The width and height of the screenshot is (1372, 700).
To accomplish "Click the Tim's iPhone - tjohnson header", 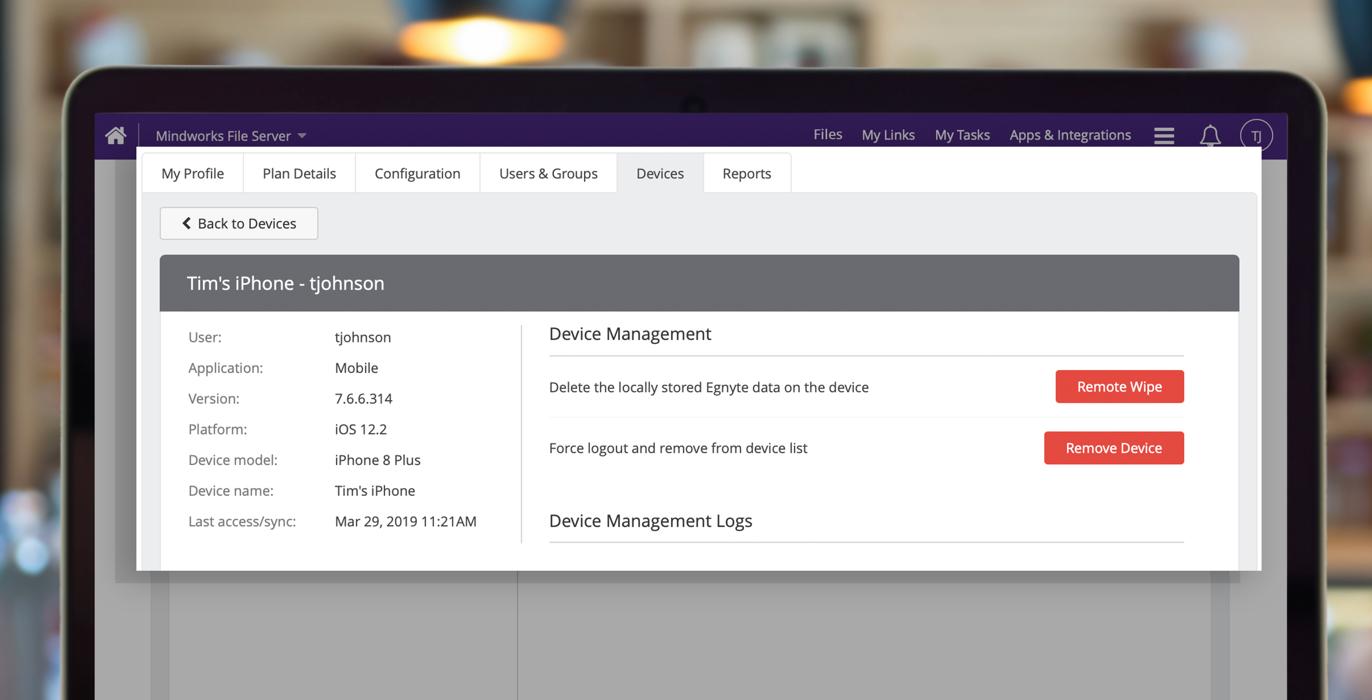I will tap(286, 283).
